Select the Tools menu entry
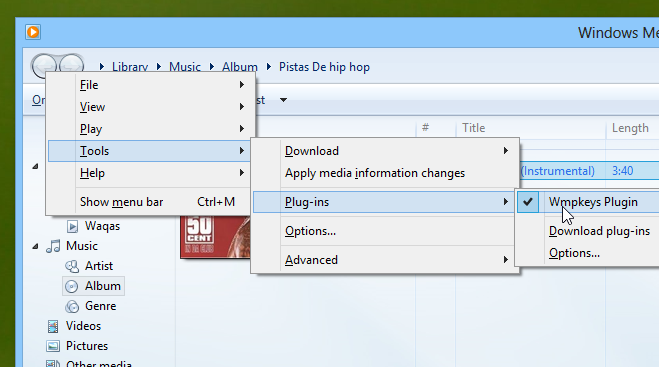 (x=149, y=151)
